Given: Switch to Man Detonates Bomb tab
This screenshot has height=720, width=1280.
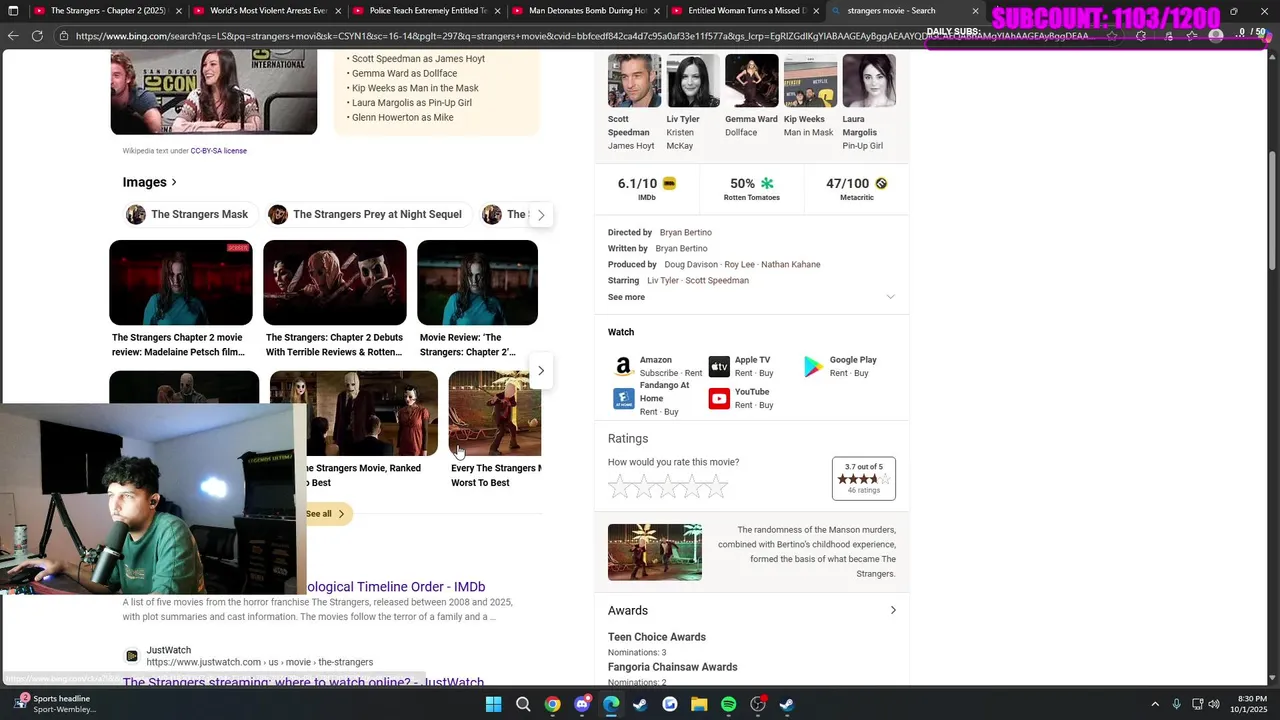Looking at the screenshot, I should [x=588, y=11].
